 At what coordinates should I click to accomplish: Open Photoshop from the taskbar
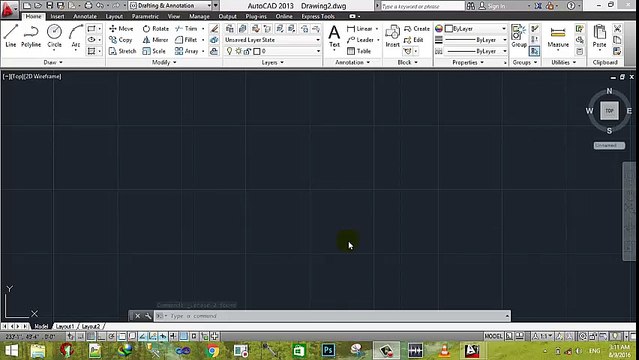328,351
